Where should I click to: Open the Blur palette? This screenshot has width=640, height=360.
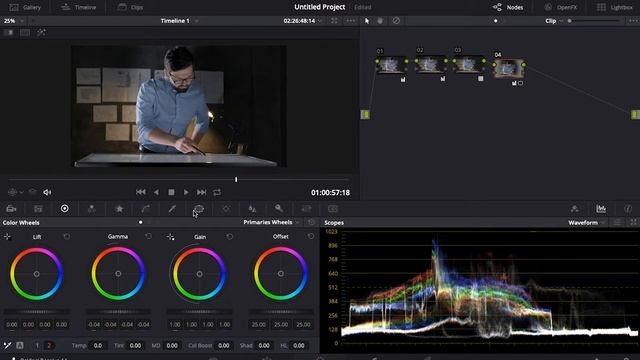click(252, 209)
